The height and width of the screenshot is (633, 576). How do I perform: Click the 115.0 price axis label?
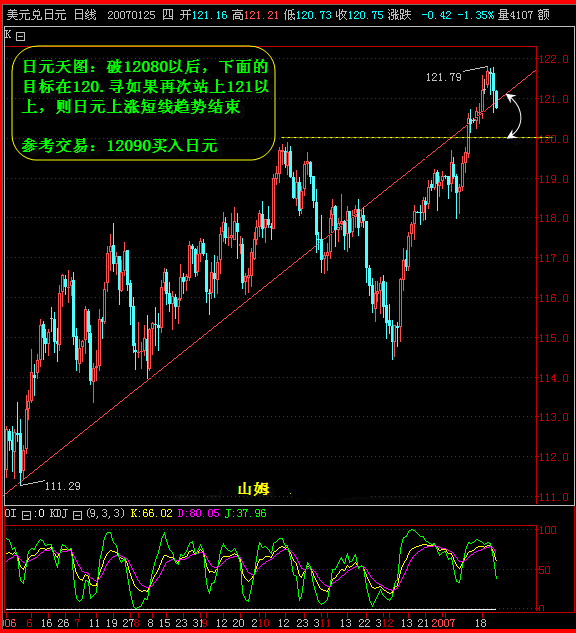pos(553,338)
